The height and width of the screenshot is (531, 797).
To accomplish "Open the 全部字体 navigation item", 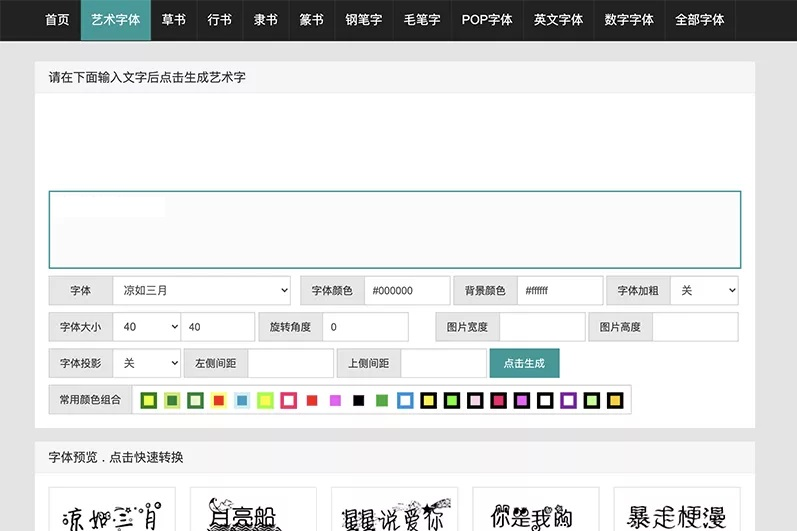I will (x=700, y=20).
